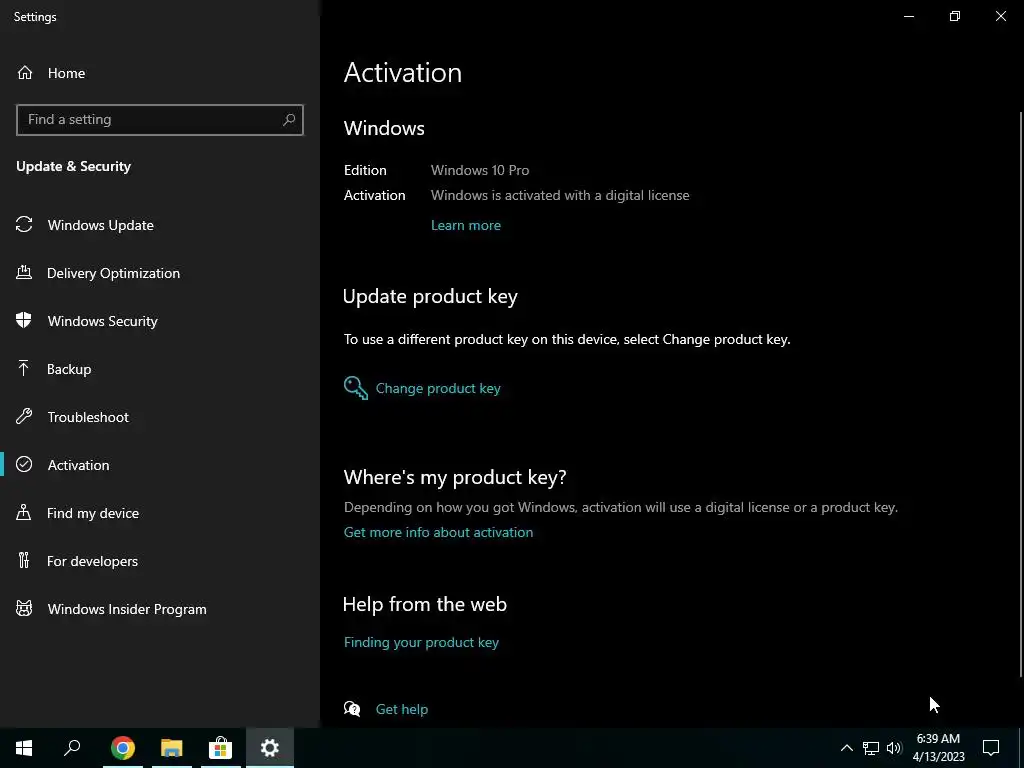The image size is (1024, 768).
Task: Click the Windows Security shield icon
Action: (x=24, y=321)
